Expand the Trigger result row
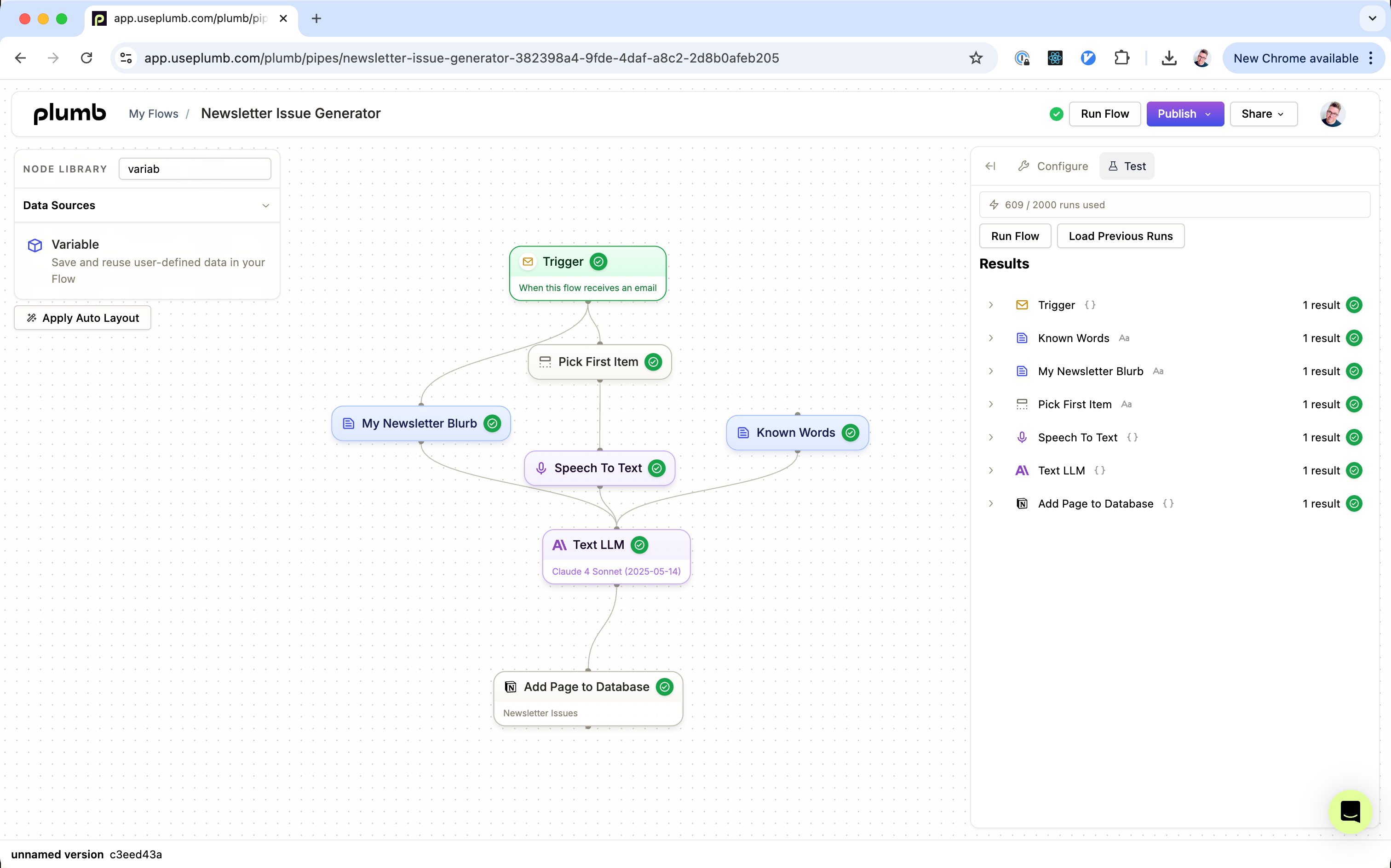Viewport: 1391px width, 868px height. (991, 305)
